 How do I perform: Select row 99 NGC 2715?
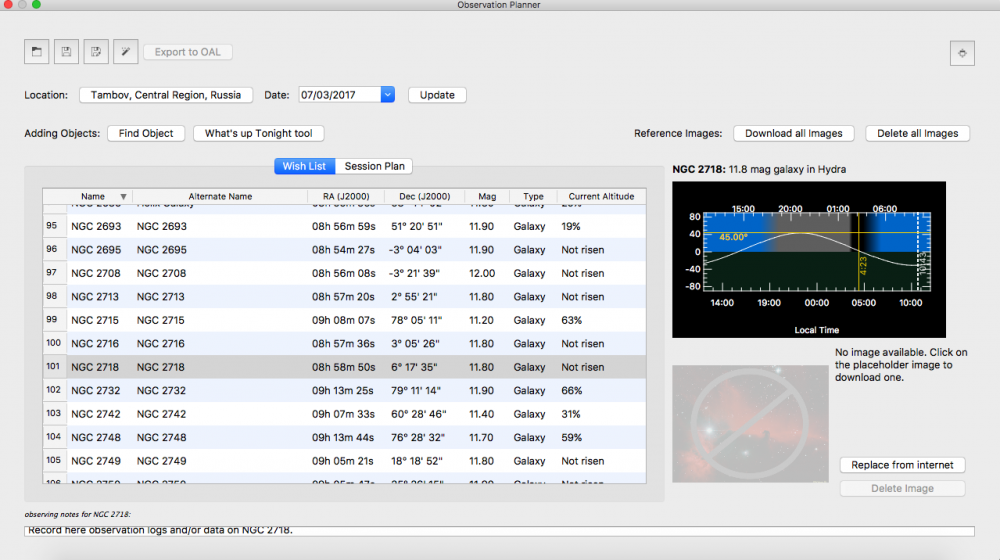click(x=344, y=320)
